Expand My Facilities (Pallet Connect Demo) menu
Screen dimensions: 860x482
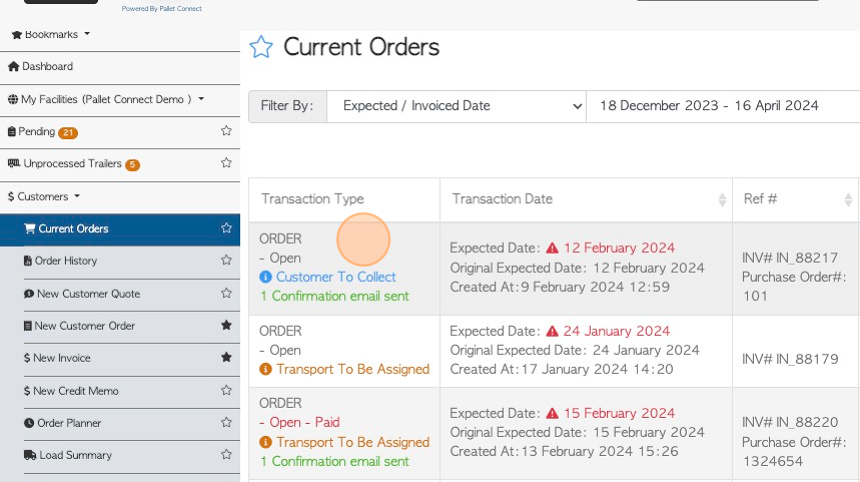pos(106,99)
